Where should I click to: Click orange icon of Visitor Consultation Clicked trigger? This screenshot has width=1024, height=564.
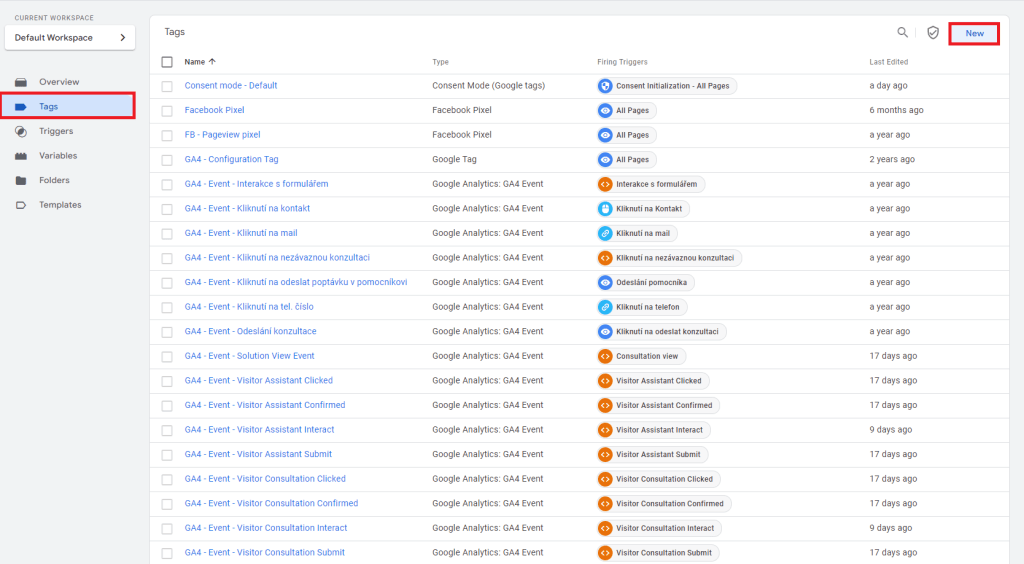point(605,479)
